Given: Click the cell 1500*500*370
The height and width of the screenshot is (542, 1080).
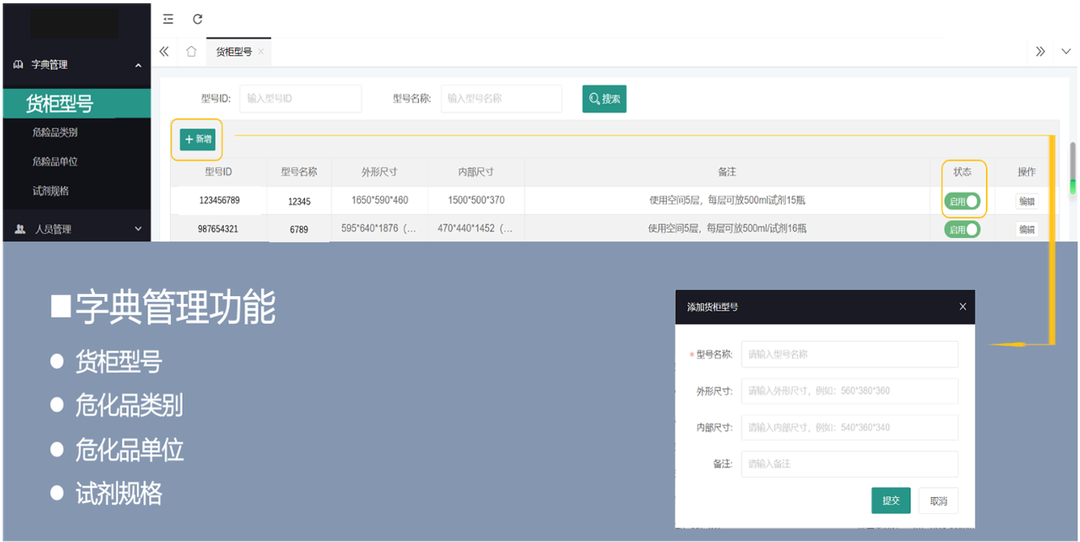Looking at the screenshot, I should pyautogui.click(x=476, y=200).
